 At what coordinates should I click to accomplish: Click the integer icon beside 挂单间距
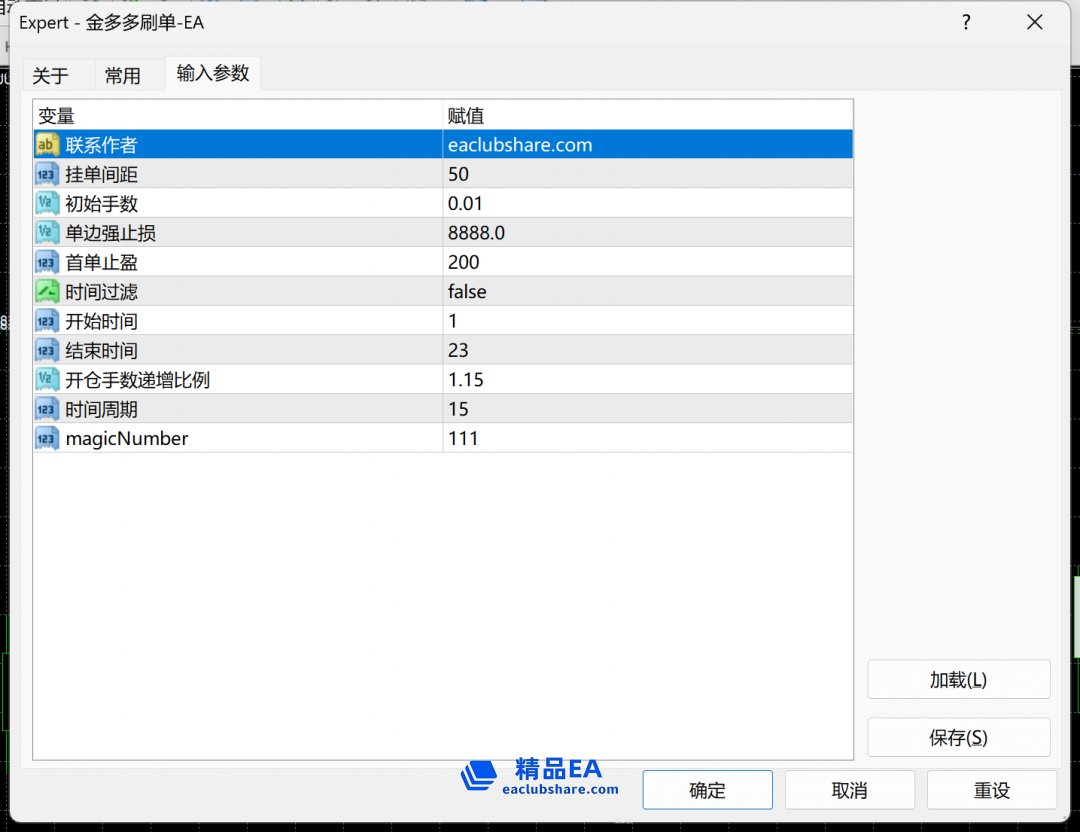pos(47,174)
